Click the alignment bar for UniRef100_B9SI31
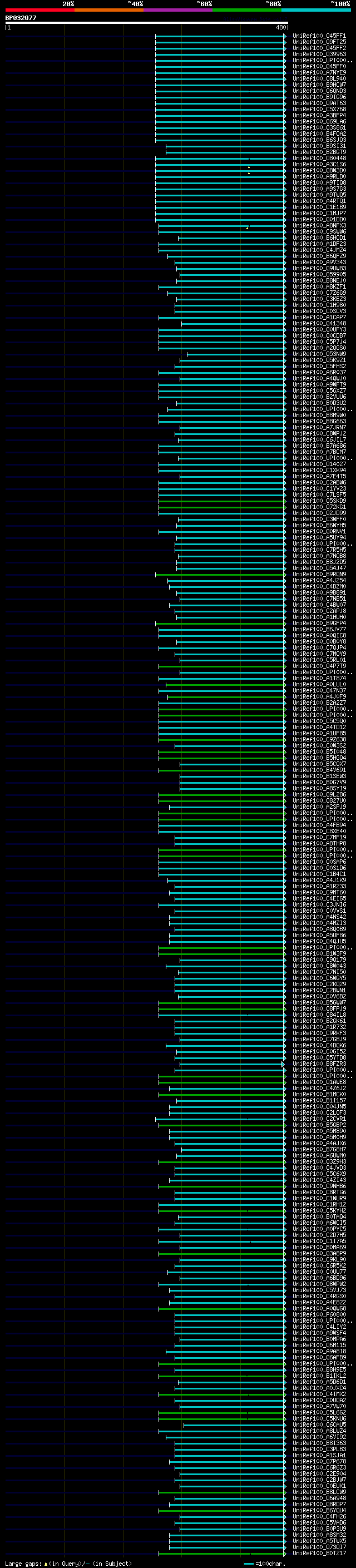Screen dimensions: 356x1568 226,146
